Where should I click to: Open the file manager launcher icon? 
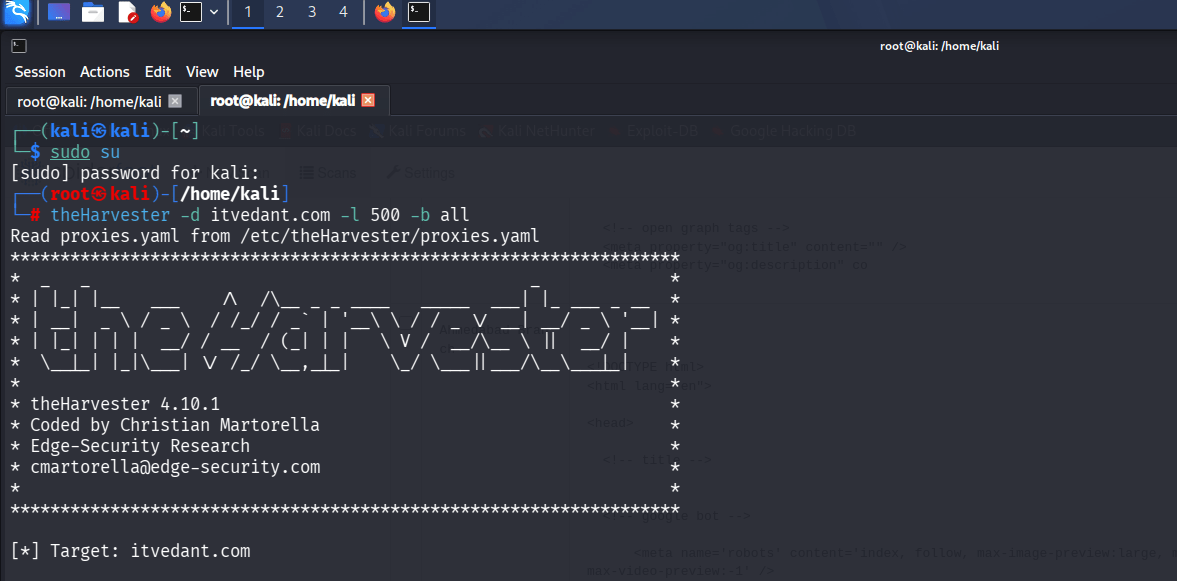93,12
